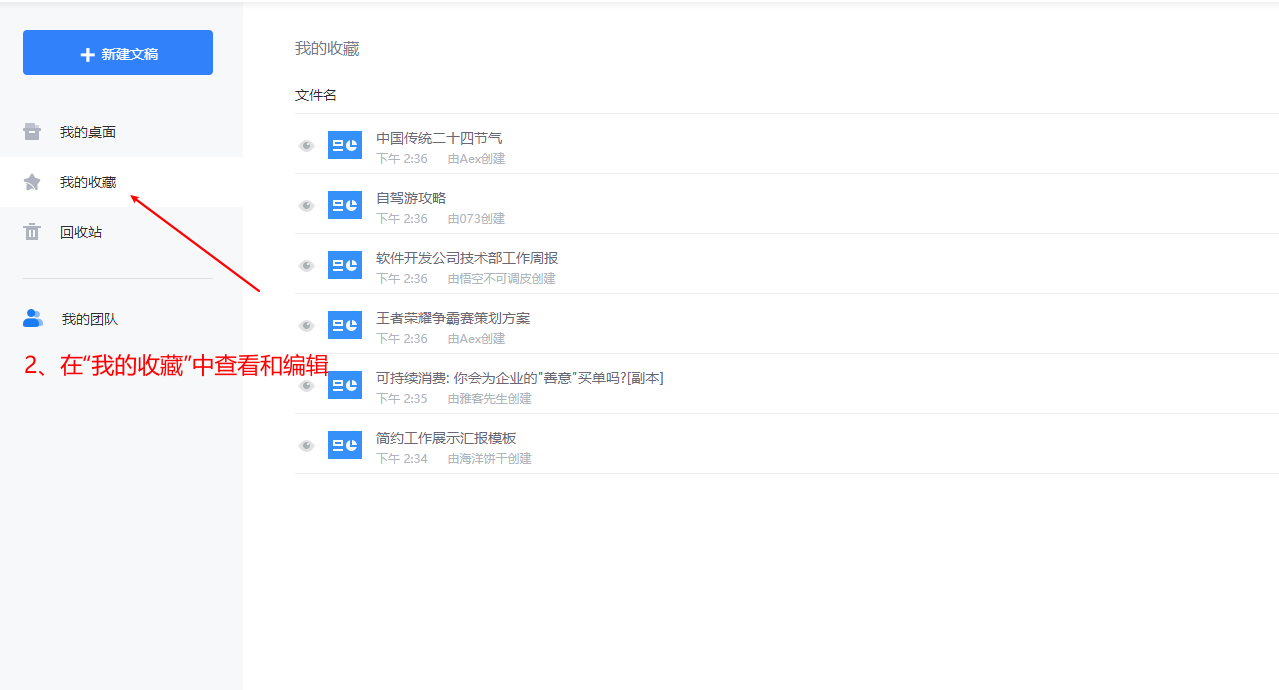Image resolution: width=1279 pixels, height=690 pixels.
Task: Click file icon of 王者荣耀争霸赛策划方案
Action: tap(345, 326)
